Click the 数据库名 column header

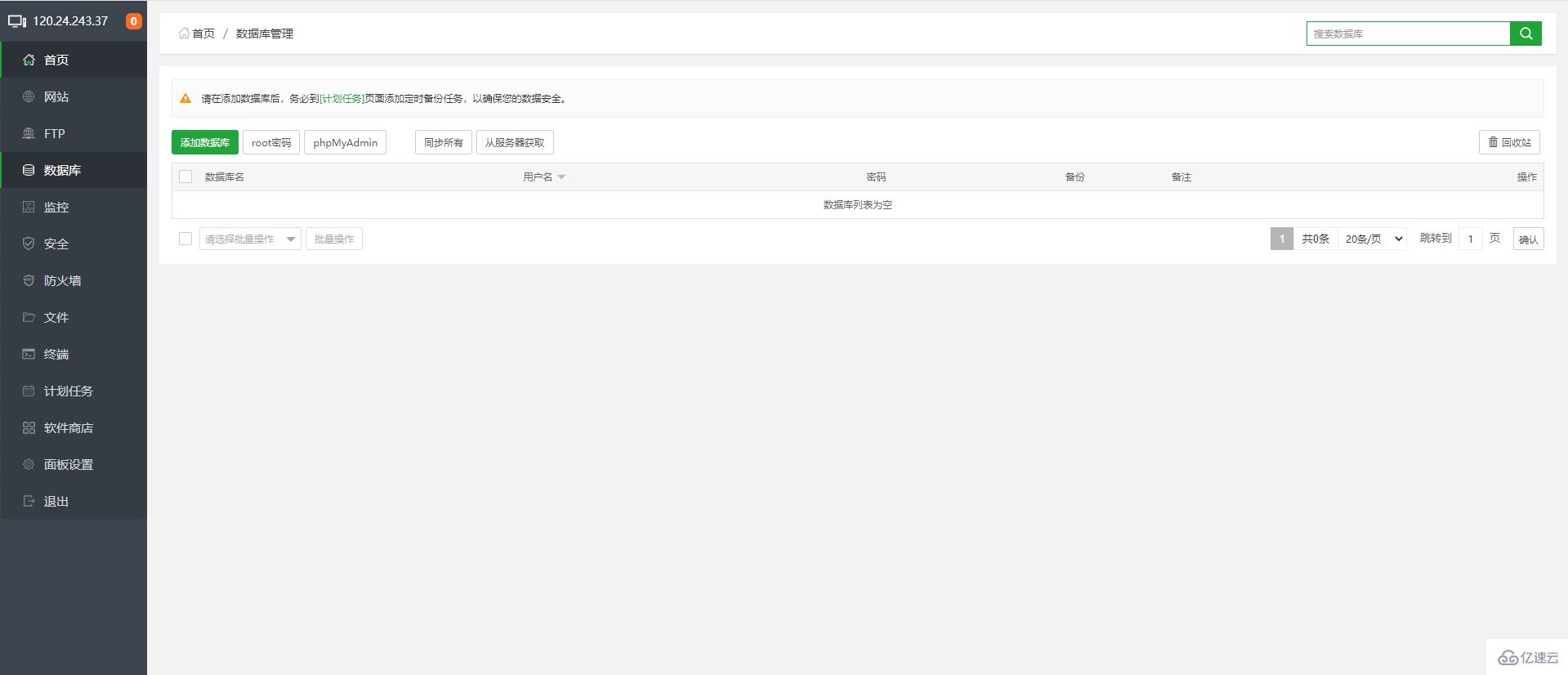pos(225,177)
